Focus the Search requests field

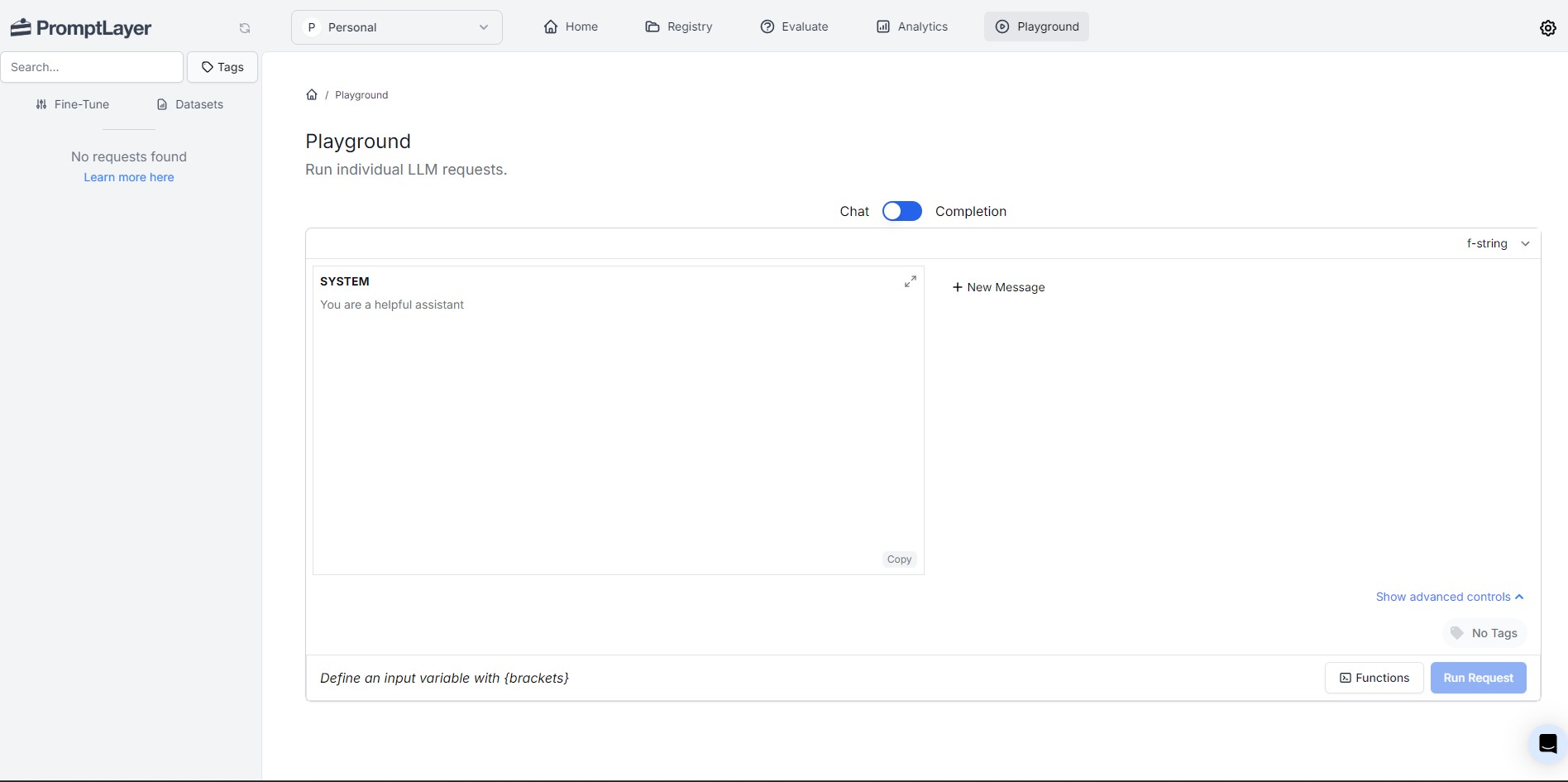[92, 67]
